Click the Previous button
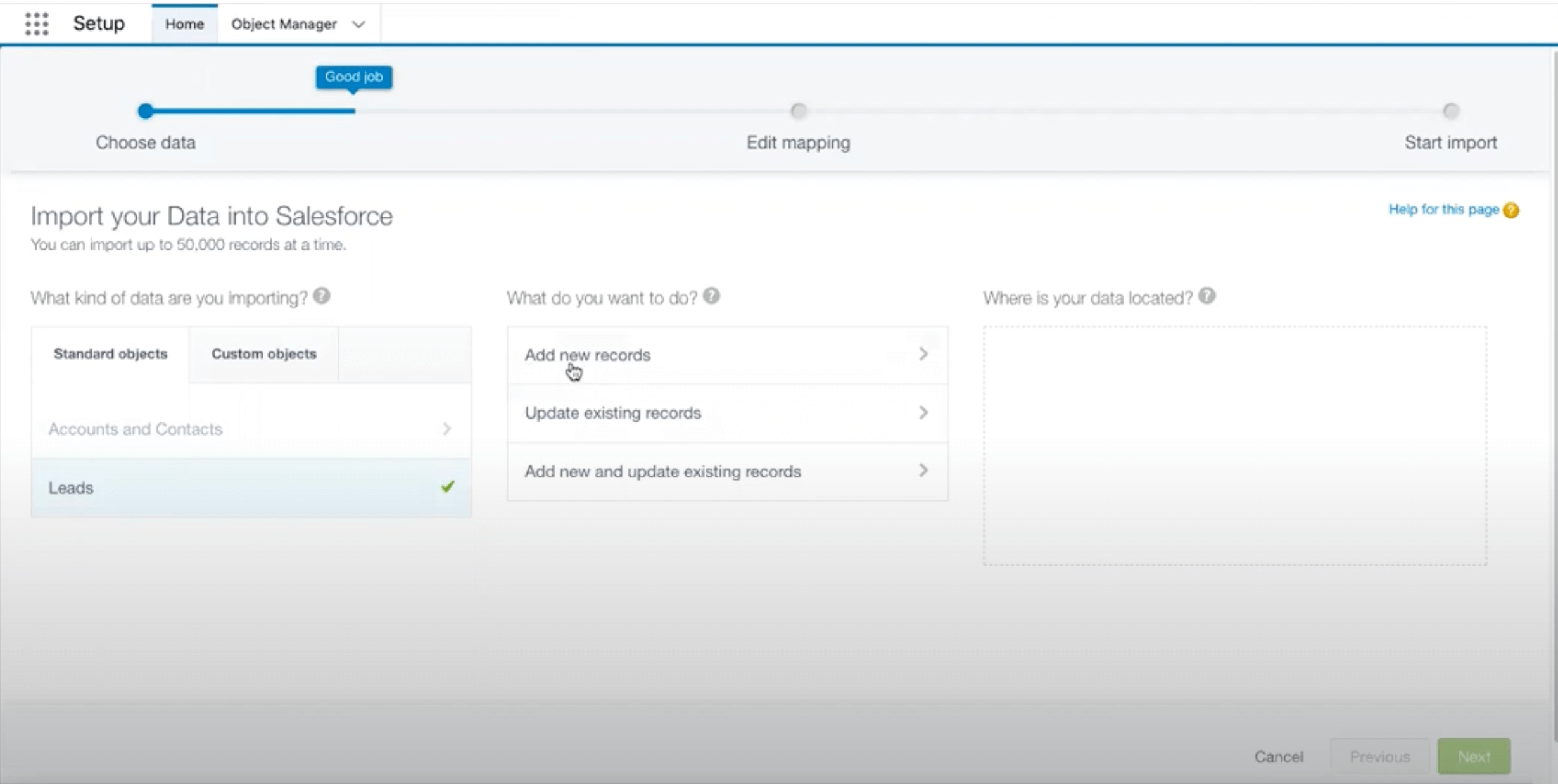The image size is (1558, 784). coord(1379,757)
